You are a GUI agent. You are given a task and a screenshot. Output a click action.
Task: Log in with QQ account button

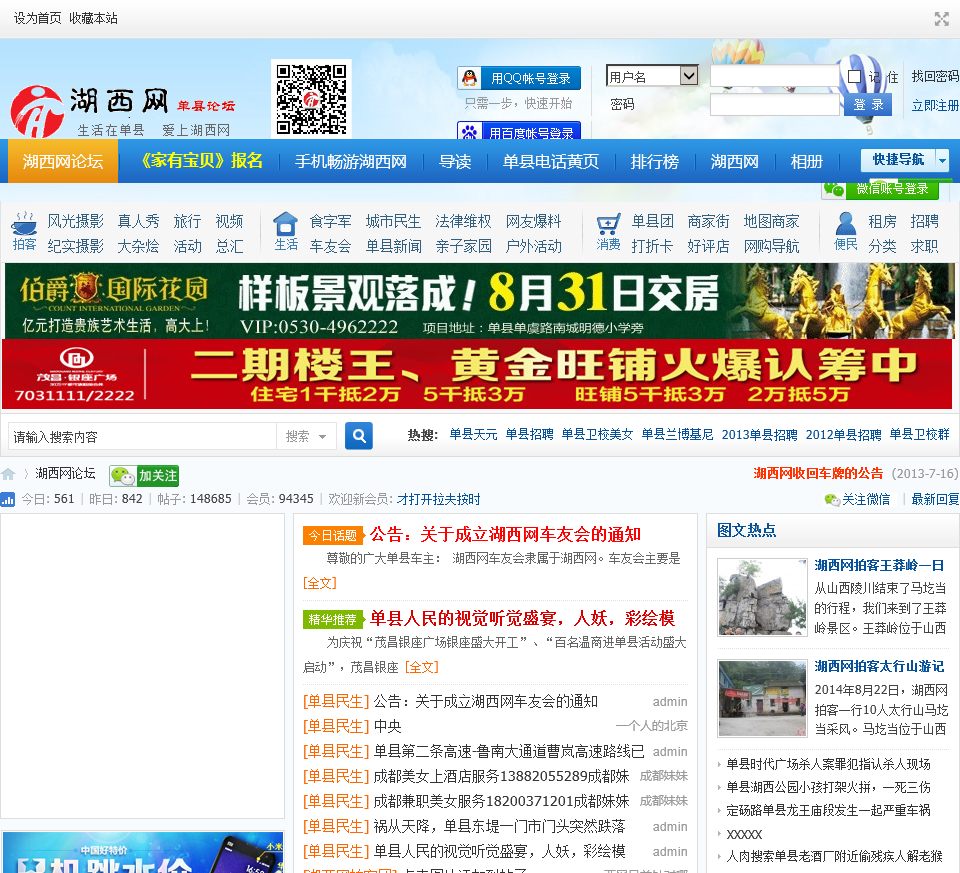(x=519, y=78)
